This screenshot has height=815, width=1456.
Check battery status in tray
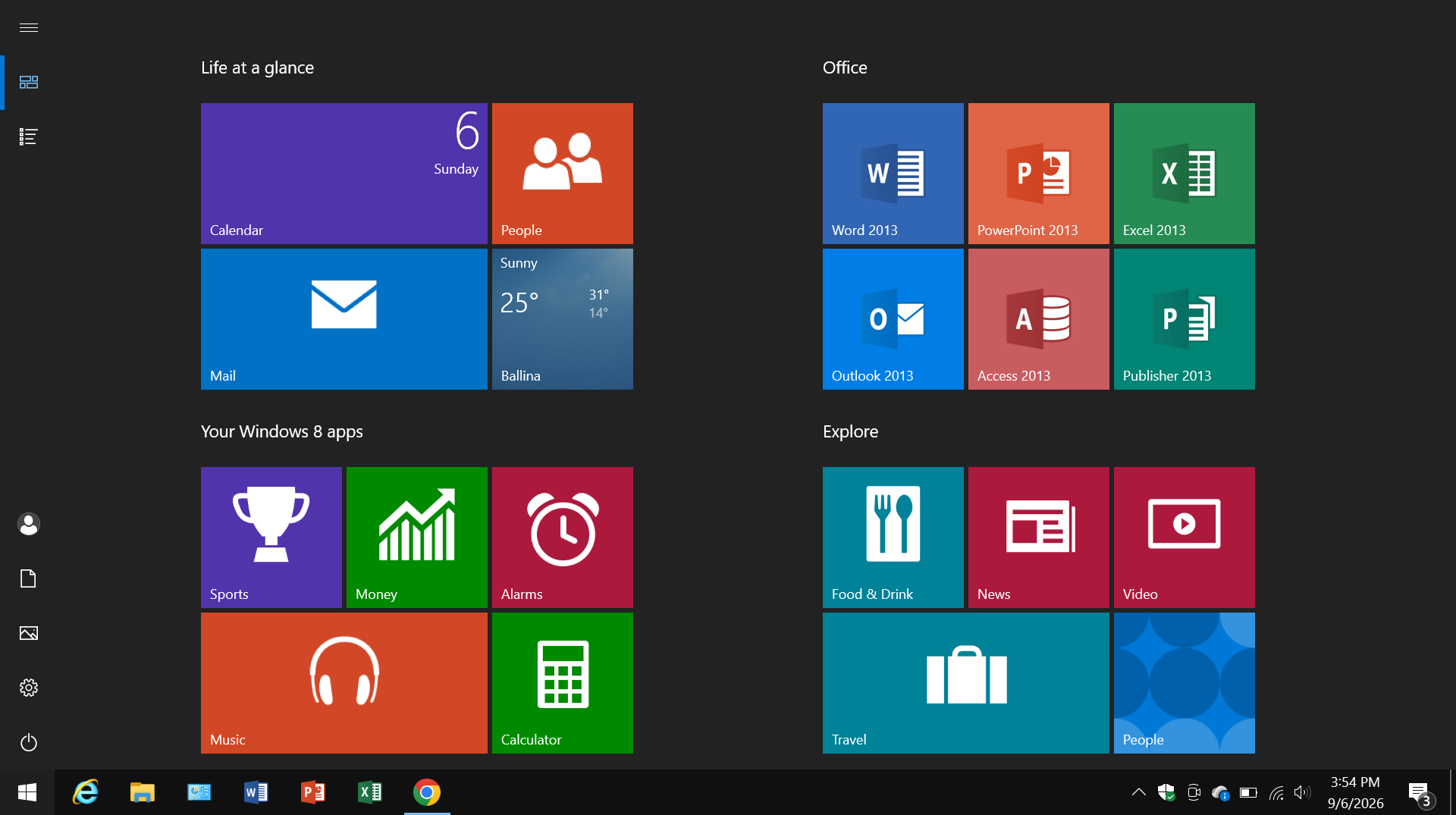point(1248,792)
